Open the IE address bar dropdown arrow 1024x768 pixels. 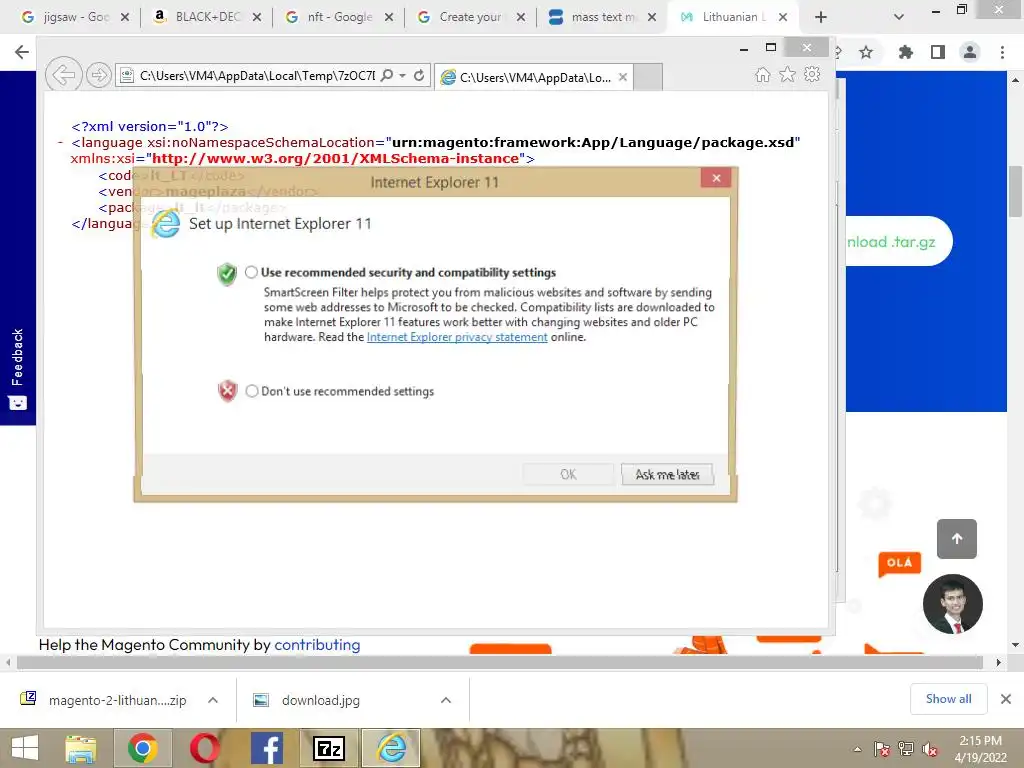tap(402, 76)
